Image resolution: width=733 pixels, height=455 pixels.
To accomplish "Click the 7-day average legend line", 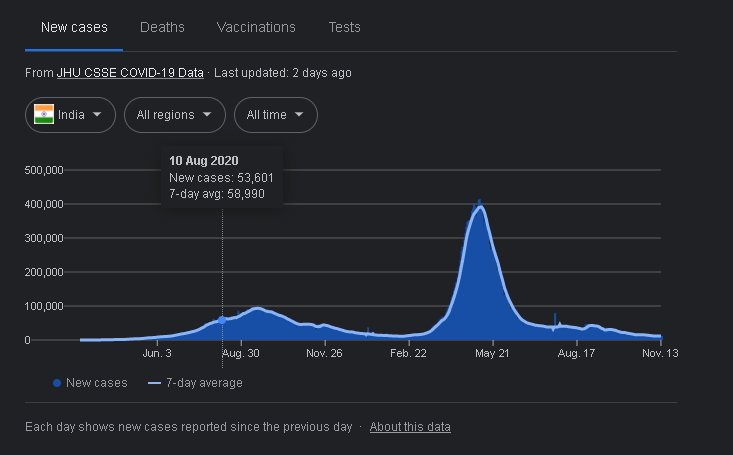I will click(x=154, y=383).
